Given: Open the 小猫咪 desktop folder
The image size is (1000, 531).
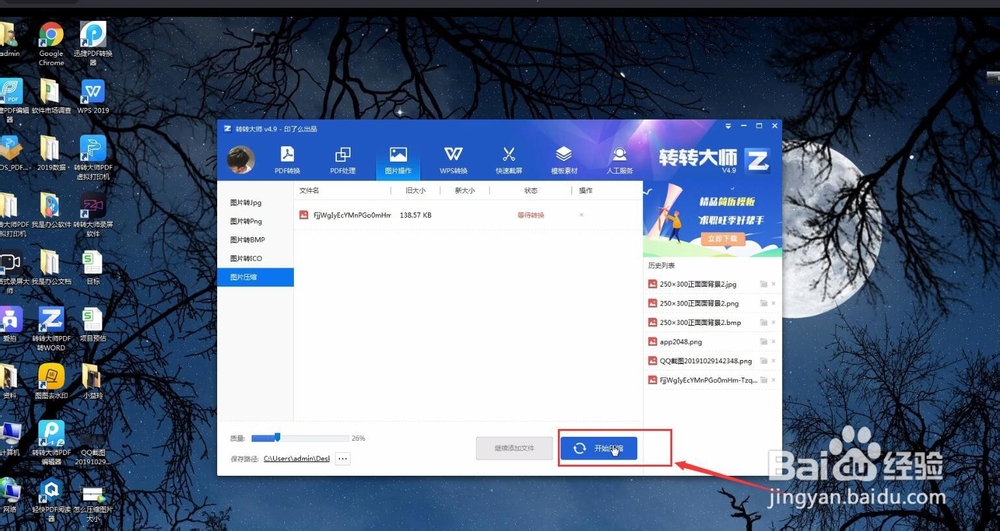Looking at the screenshot, I should coord(93,381).
